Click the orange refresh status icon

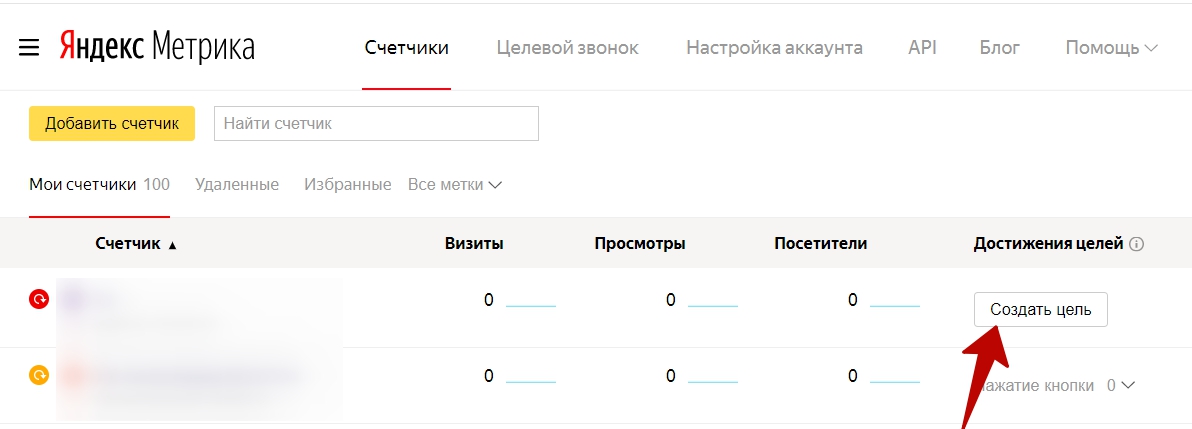[39, 376]
